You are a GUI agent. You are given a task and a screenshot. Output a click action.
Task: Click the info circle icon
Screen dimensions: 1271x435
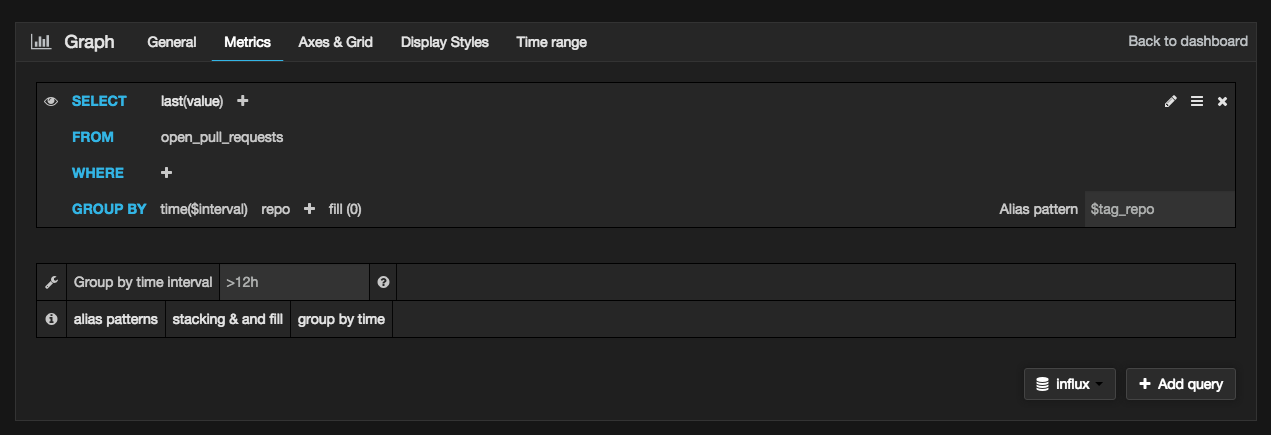click(x=52, y=320)
